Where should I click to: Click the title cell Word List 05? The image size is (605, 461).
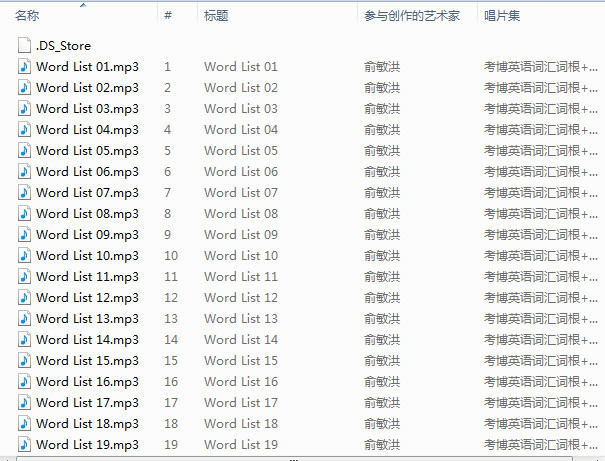(241, 150)
